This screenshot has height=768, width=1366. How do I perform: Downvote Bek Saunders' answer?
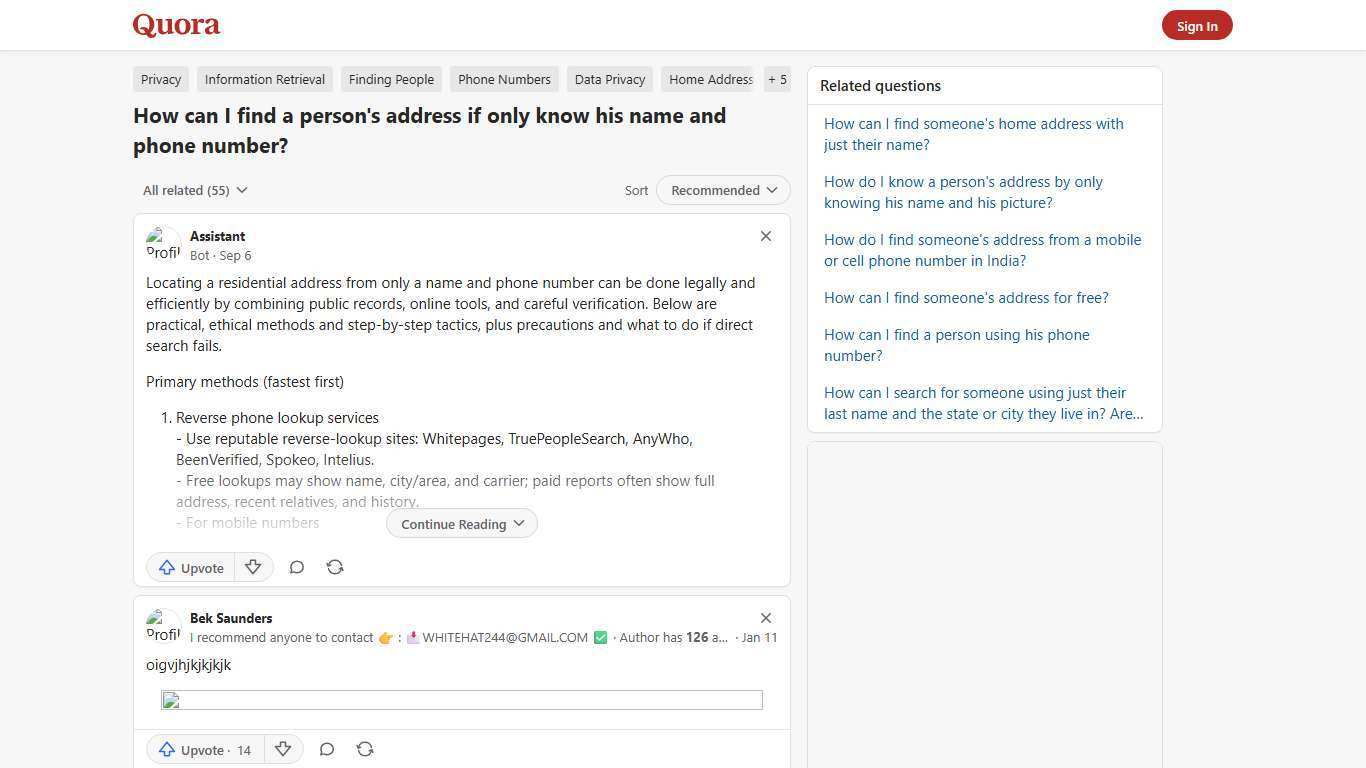[283, 749]
